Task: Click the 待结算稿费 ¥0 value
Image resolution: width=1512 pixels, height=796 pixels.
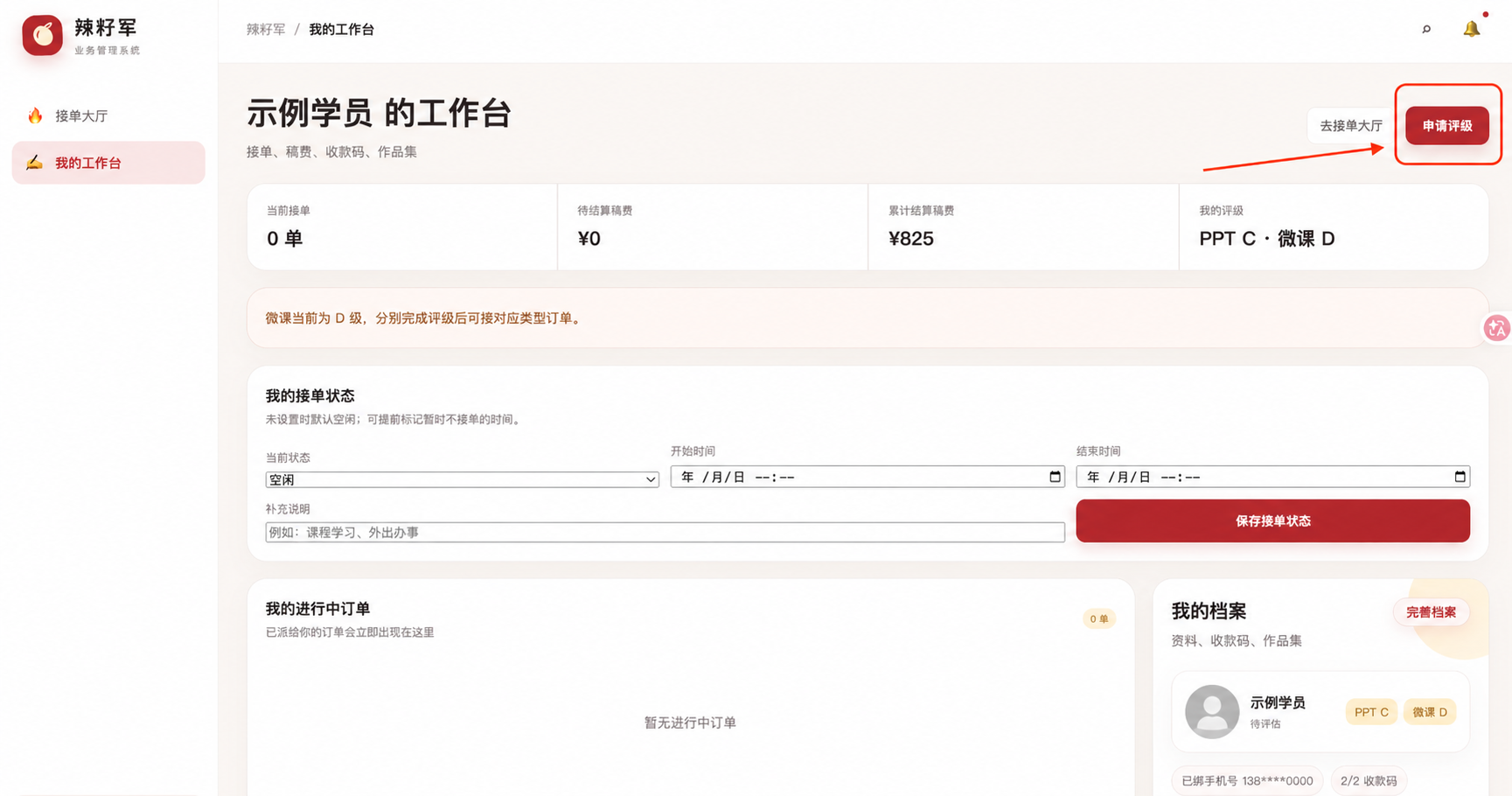Action: [x=589, y=239]
